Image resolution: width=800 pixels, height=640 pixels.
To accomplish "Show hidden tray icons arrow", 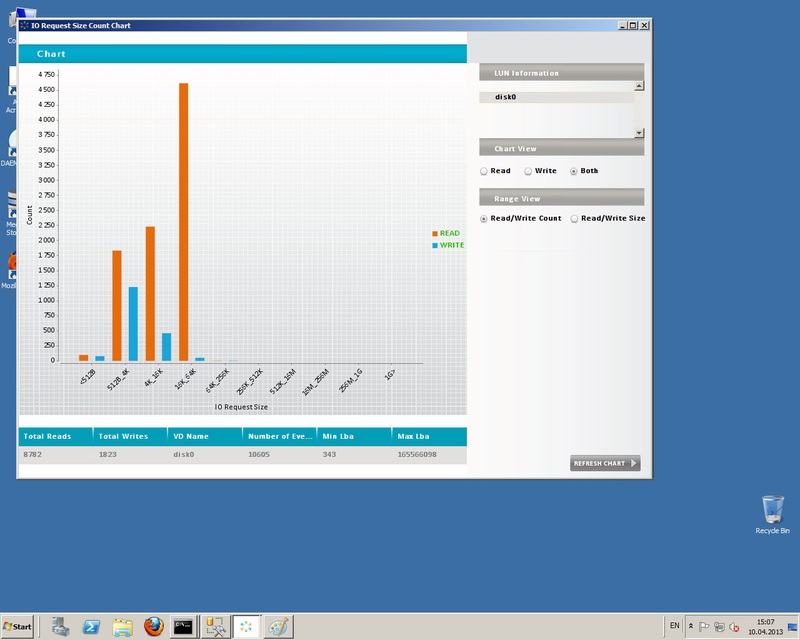I will [x=691, y=626].
